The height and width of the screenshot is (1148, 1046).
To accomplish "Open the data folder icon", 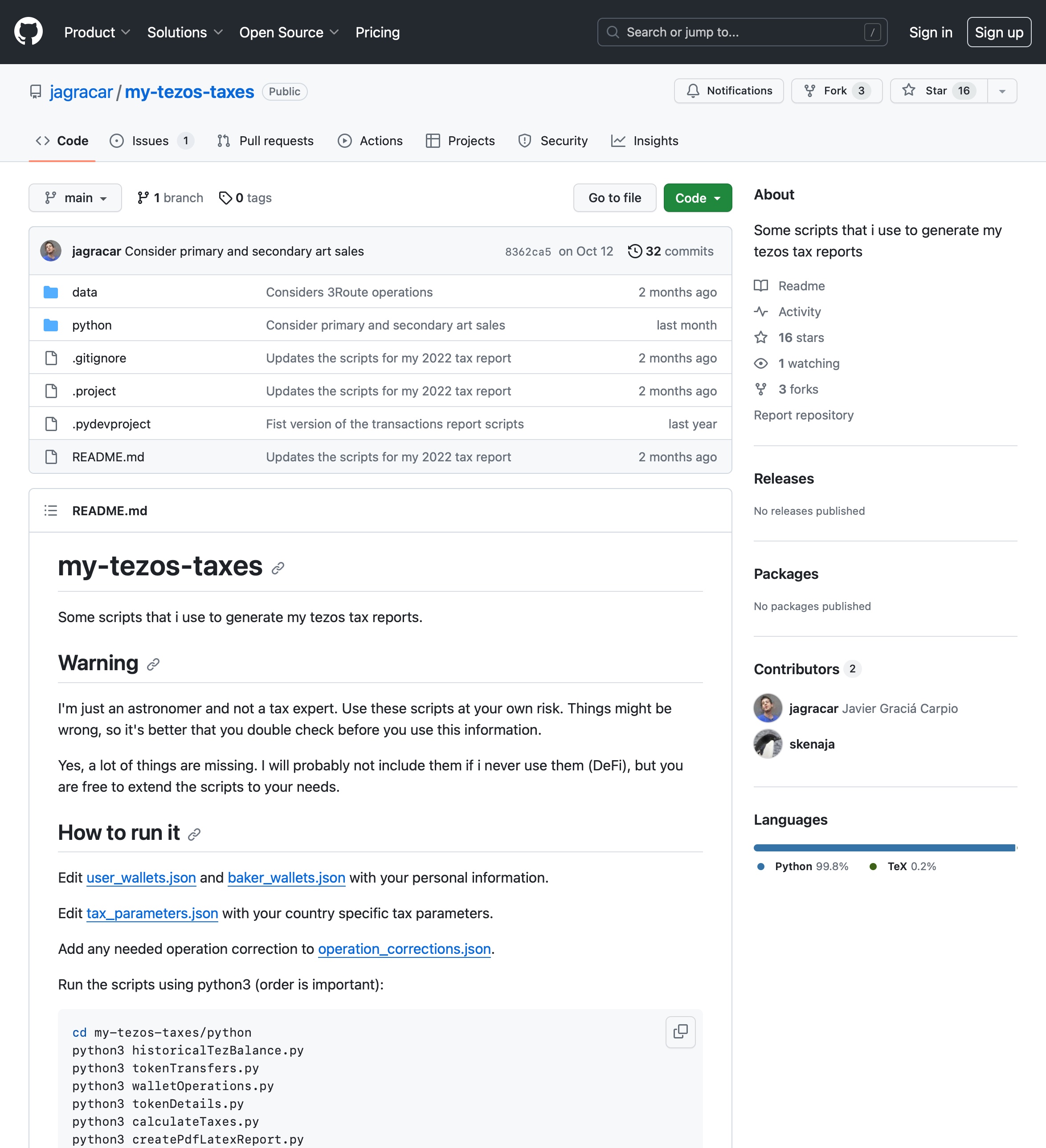I will coord(51,292).
